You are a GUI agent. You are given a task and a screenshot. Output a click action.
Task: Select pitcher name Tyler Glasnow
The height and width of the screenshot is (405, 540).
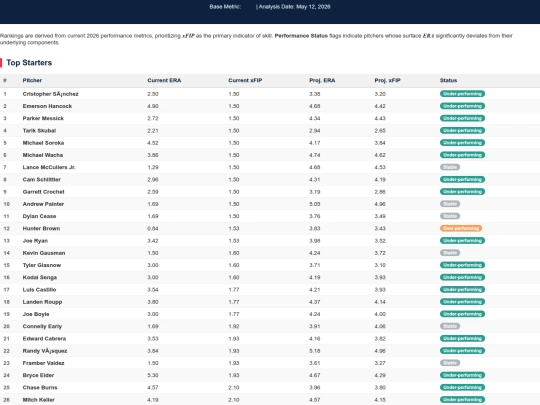(x=42, y=265)
